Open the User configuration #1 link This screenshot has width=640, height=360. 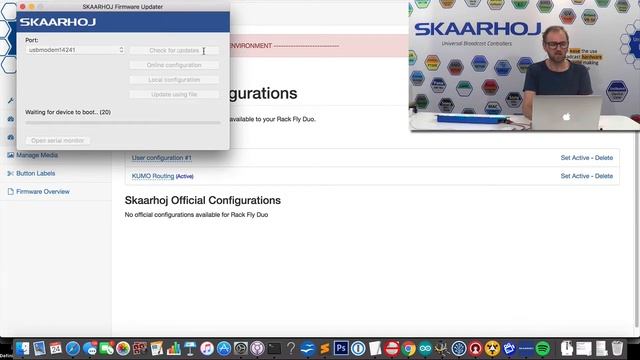[x=162, y=158]
